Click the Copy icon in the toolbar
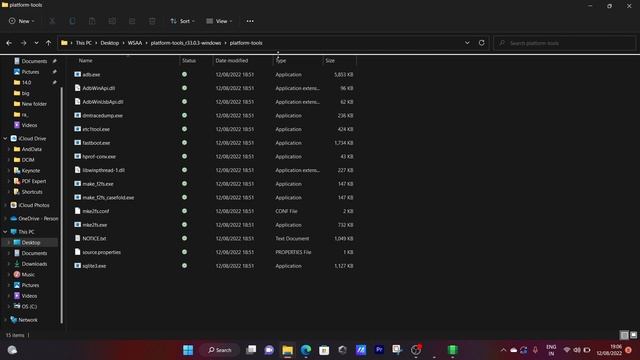The height and width of the screenshot is (360, 640). [x=72, y=21]
